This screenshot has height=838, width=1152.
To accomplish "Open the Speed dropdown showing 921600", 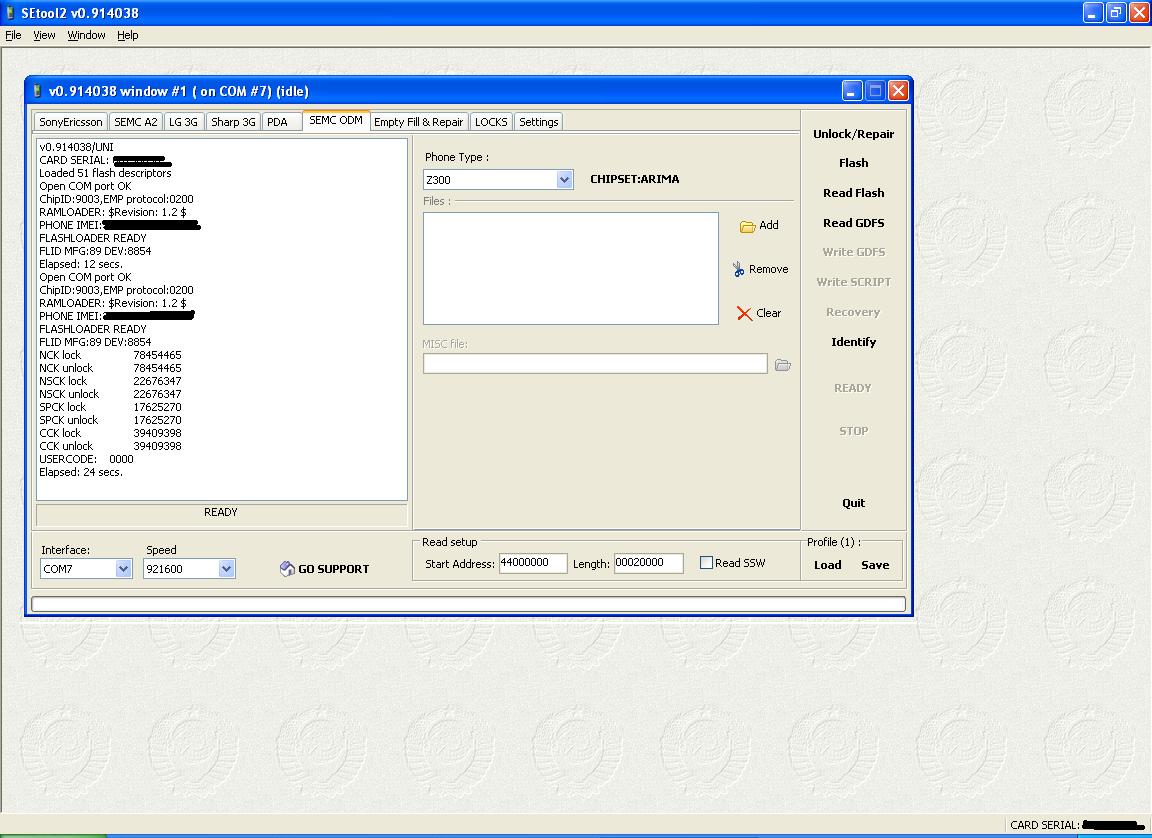I will coord(226,568).
